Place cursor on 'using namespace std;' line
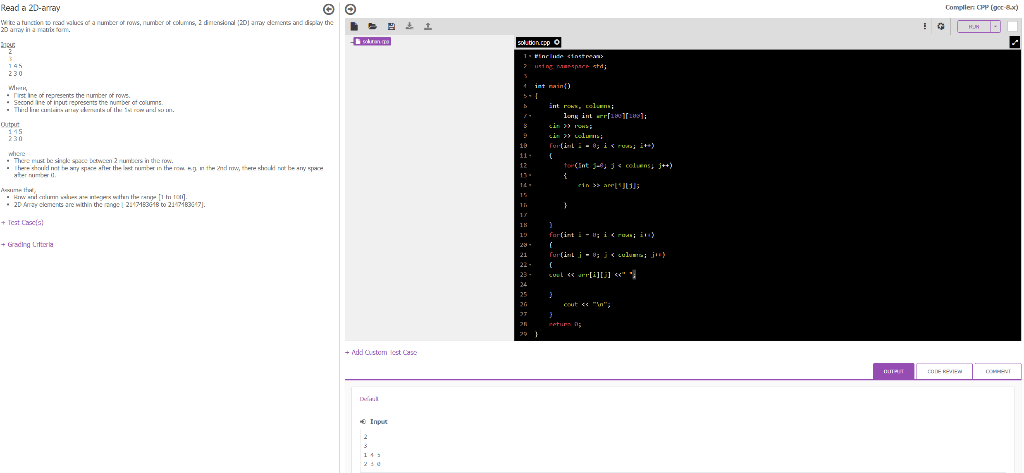 pyautogui.click(x=571, y=66)
